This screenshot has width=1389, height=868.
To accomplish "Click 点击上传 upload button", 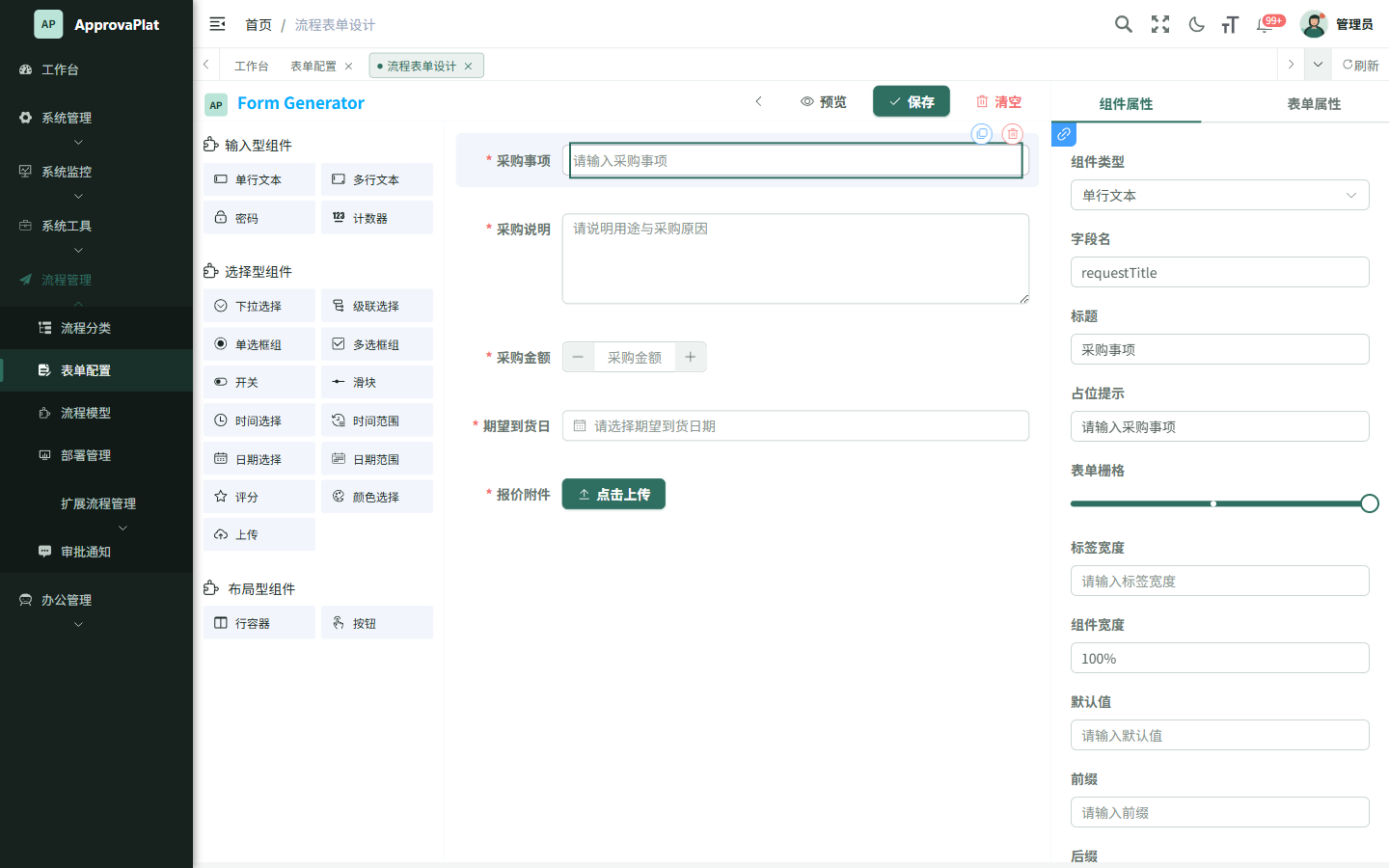I will click(613, 494).
